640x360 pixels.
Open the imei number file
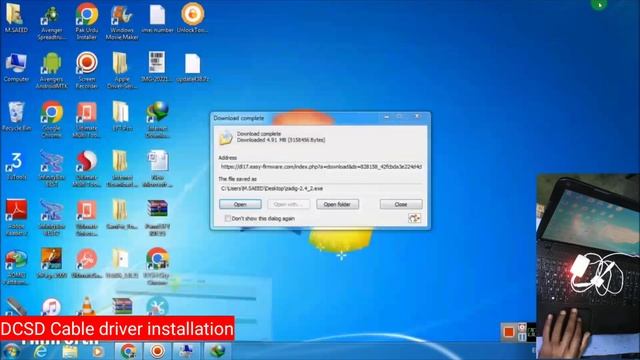pyautogui.click(x=157, y=19)
